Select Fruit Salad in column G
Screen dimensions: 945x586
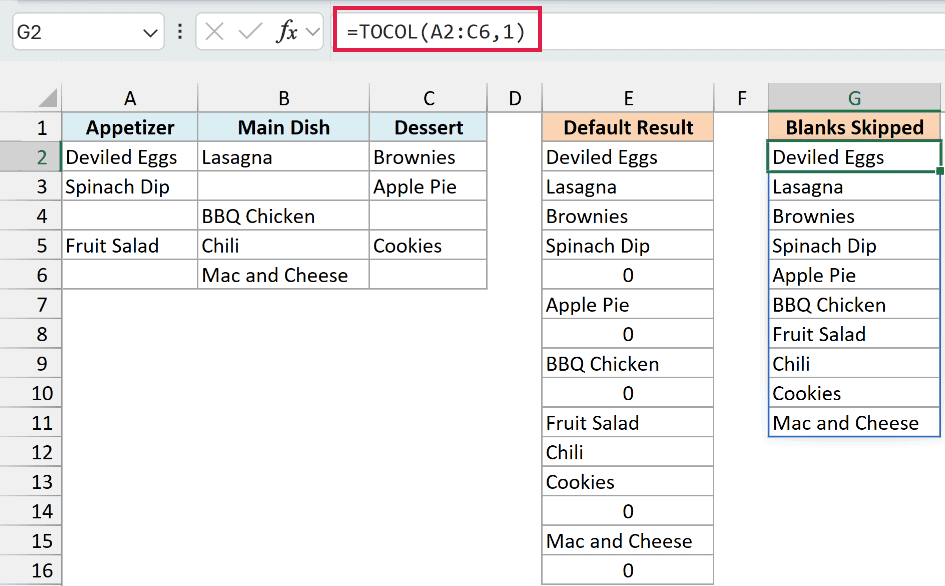pyautogui.click(x=854, y=334)
